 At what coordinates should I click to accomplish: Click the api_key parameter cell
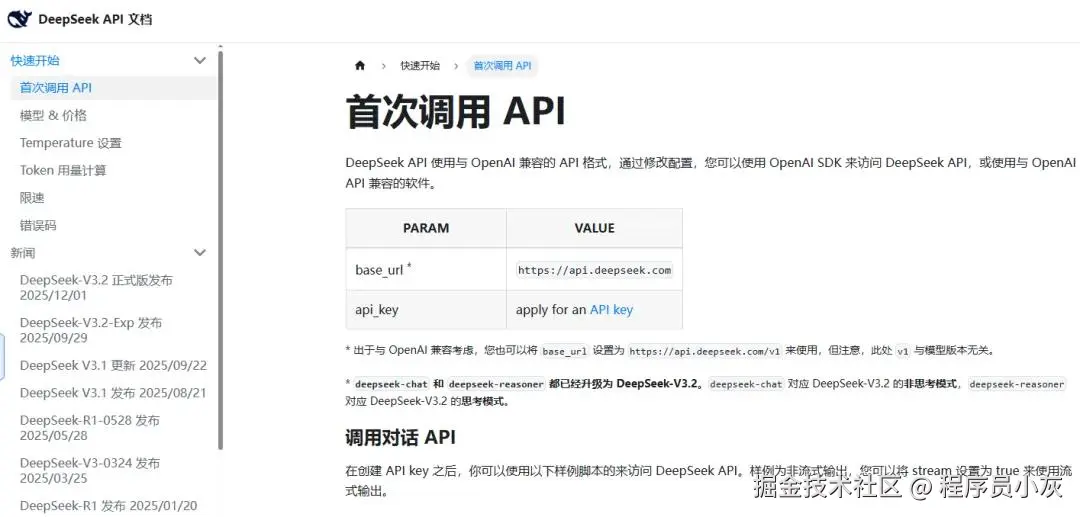pyautogui.click(x=426, y=310)
